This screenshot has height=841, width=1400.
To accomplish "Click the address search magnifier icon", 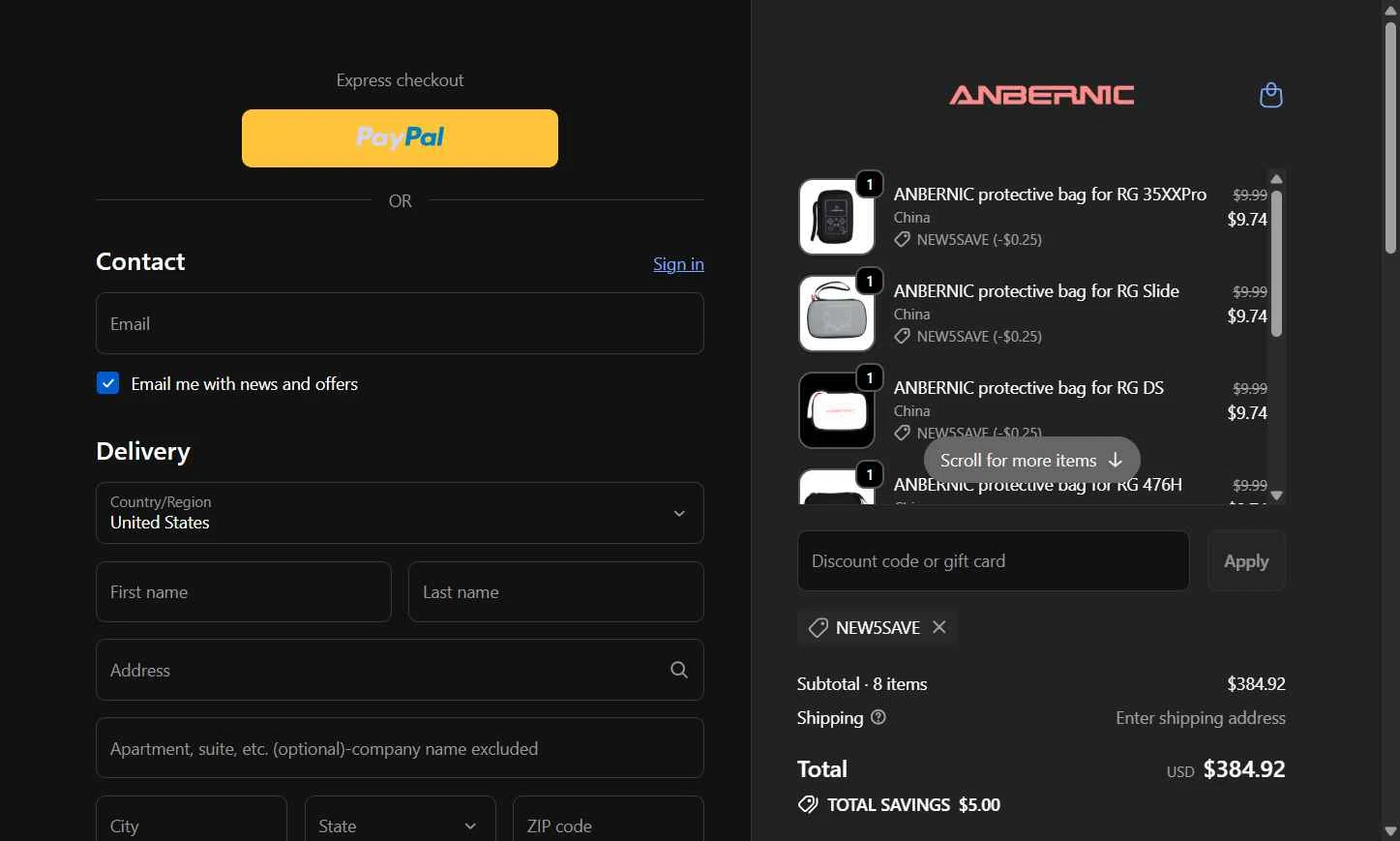I will click(x=679, y=670).
